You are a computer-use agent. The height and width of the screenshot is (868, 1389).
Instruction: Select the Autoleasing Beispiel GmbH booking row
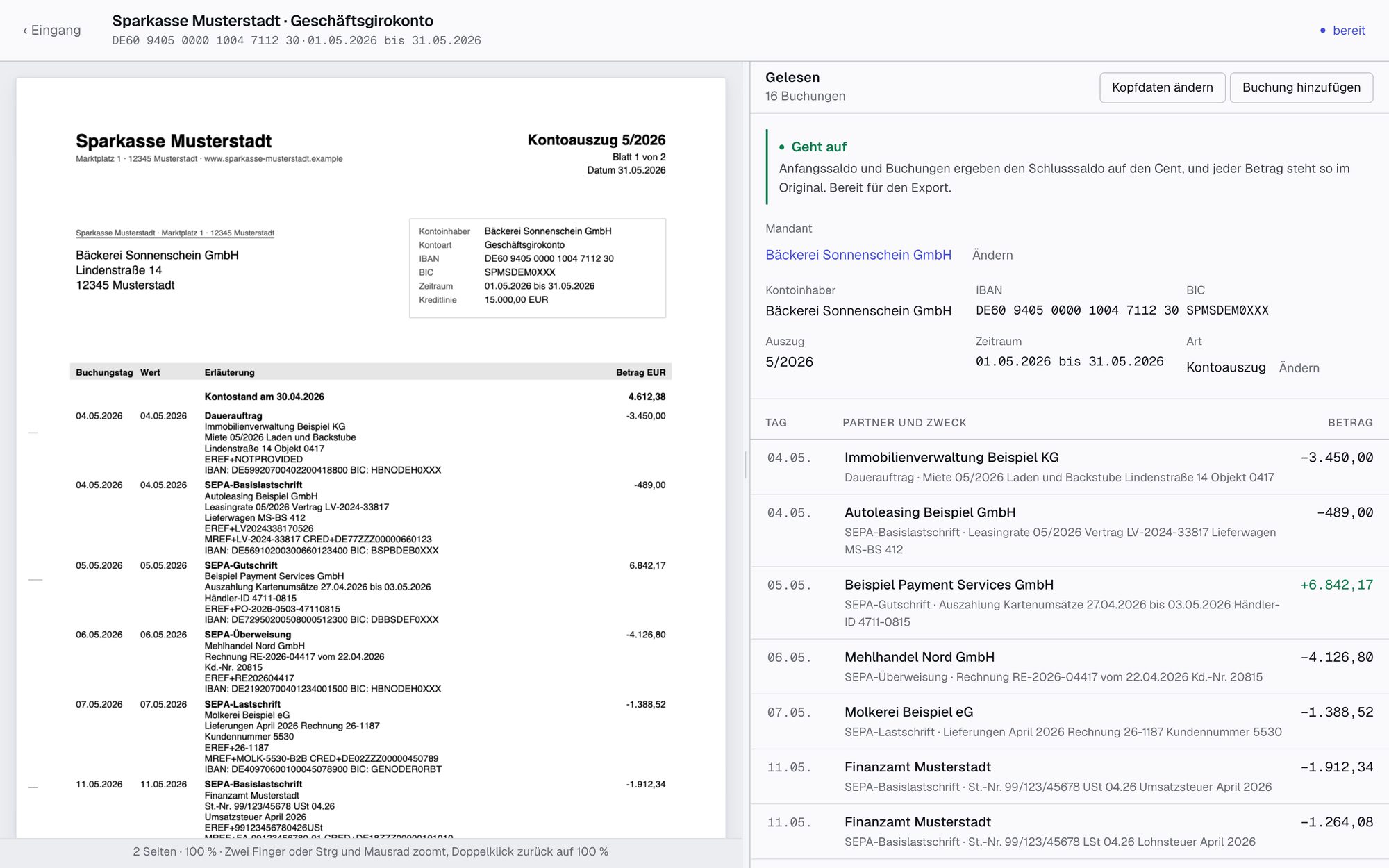click(x=1070, y=531)
